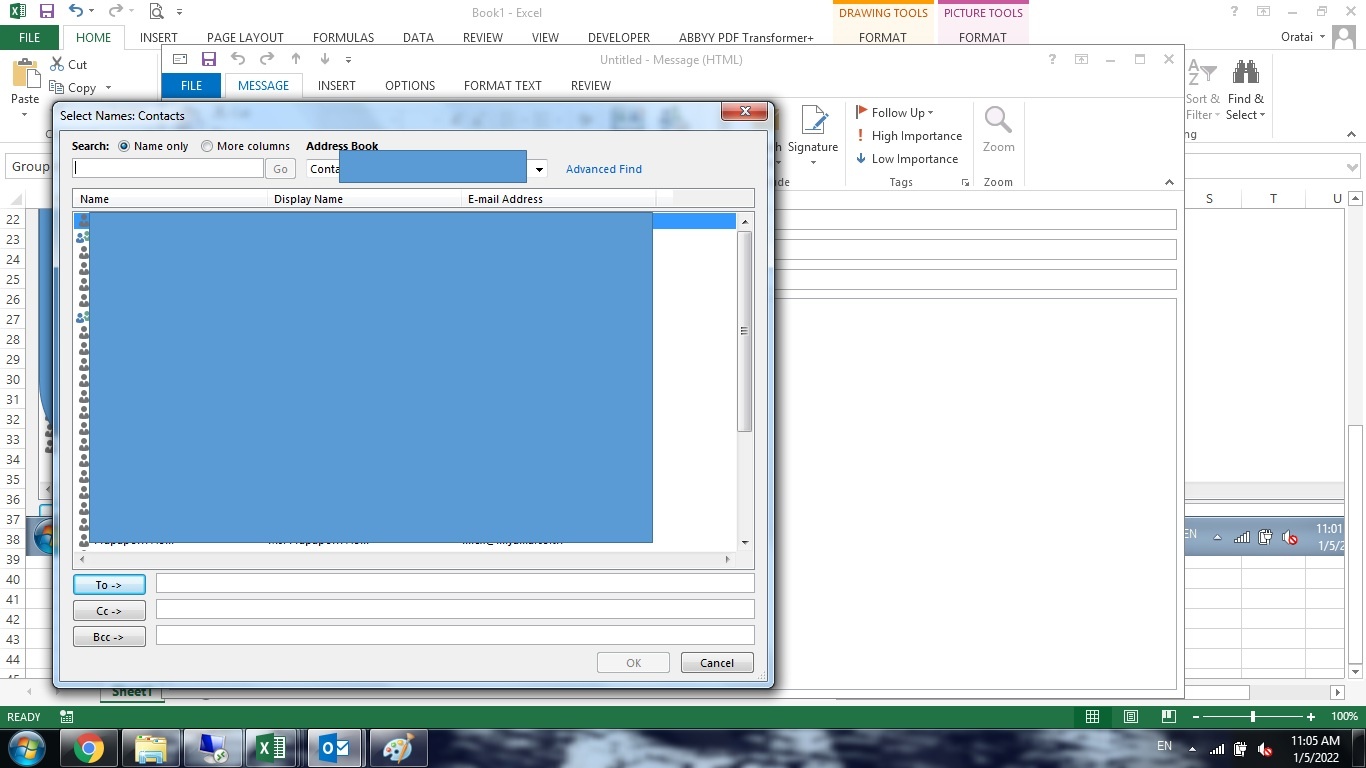Open the Tags dialog launcher
The width and height of the screenshot is (1366, 768).
[965, 183]
